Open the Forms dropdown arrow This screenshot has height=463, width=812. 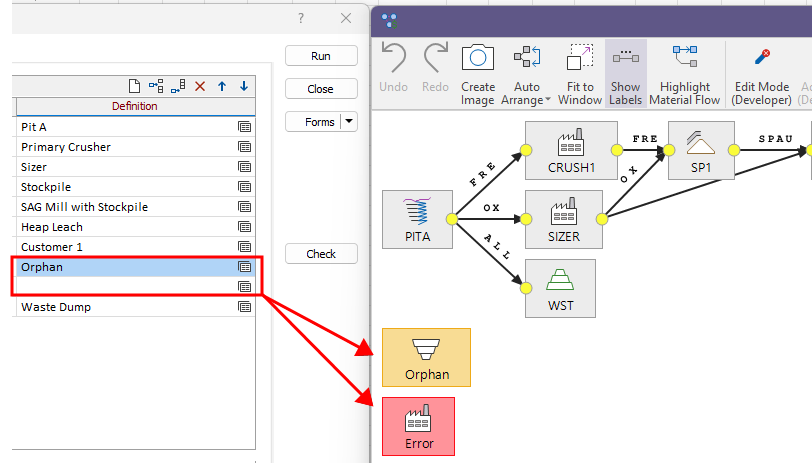click(349, 122)
